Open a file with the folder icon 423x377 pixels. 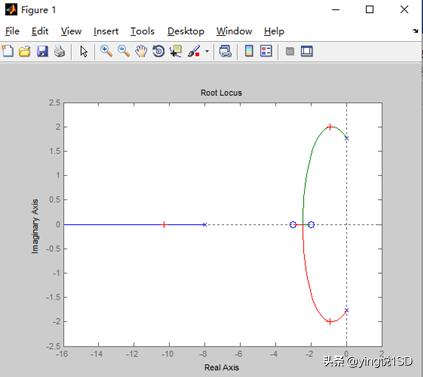[x=25, y=51]
